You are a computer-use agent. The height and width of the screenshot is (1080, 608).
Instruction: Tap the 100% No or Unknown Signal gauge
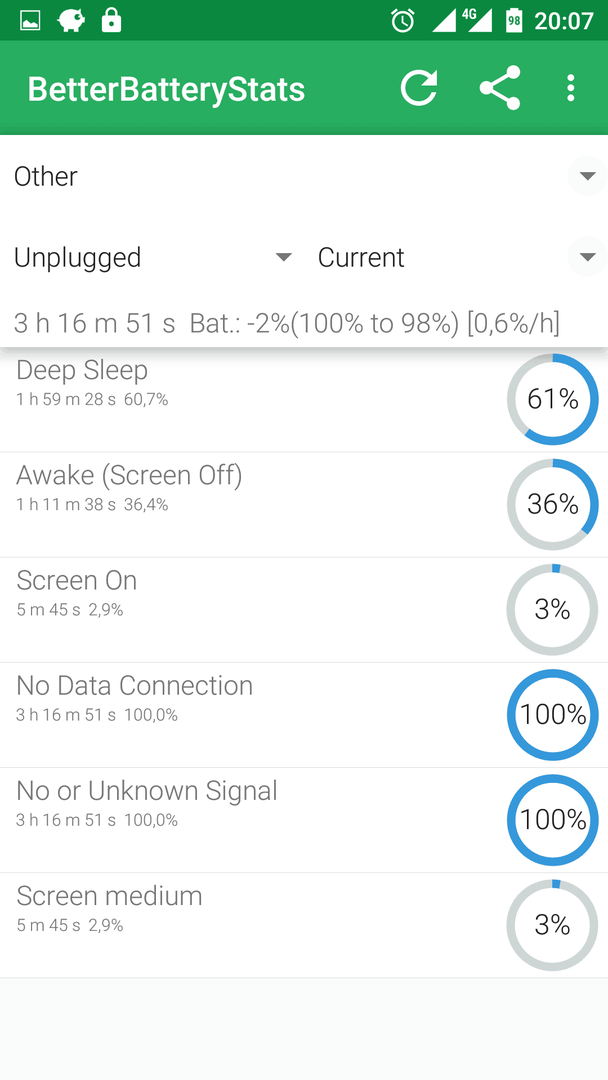click(x=553, y=820)
